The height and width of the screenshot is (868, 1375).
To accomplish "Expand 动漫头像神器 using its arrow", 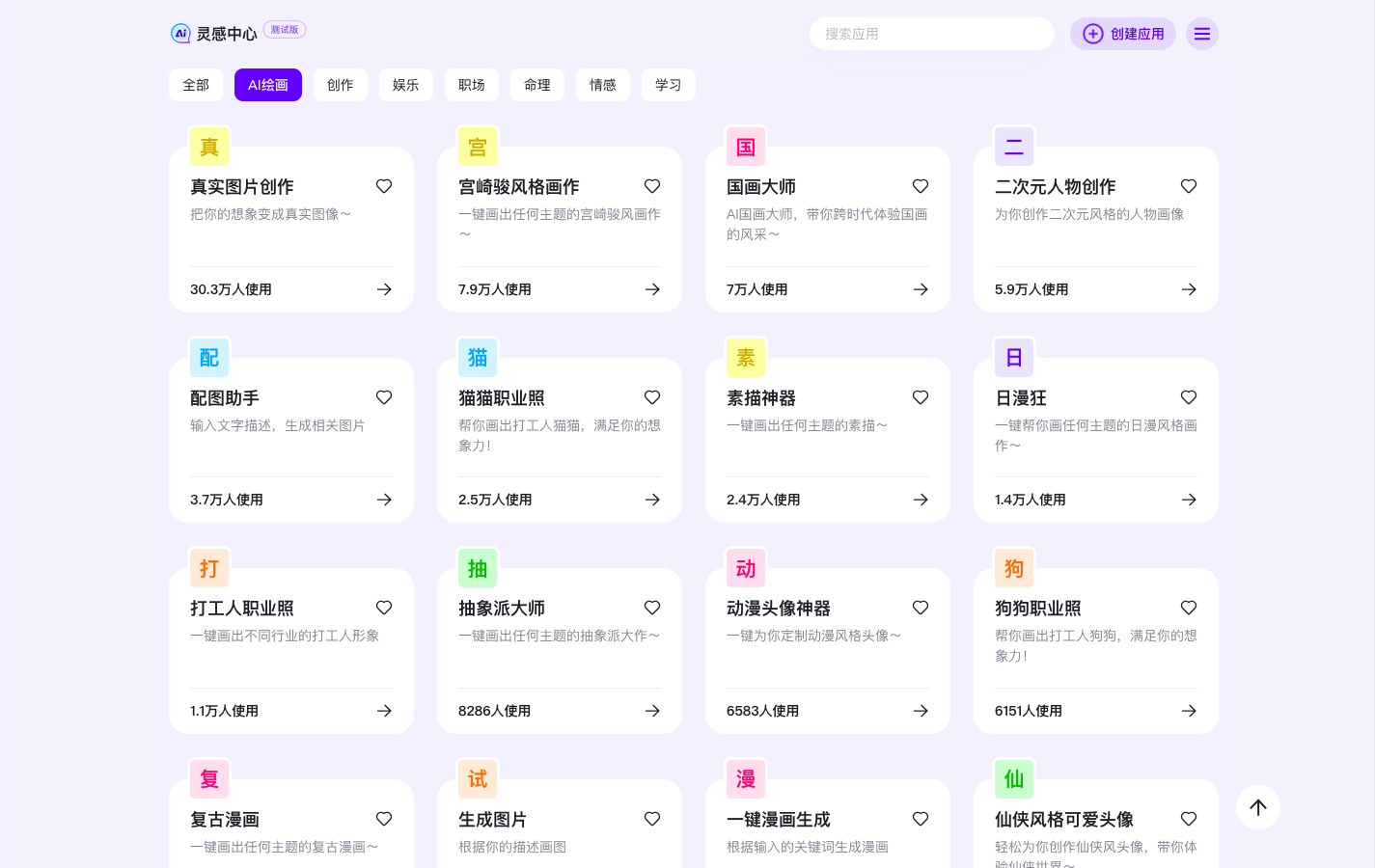I will [x=921, y=711].
